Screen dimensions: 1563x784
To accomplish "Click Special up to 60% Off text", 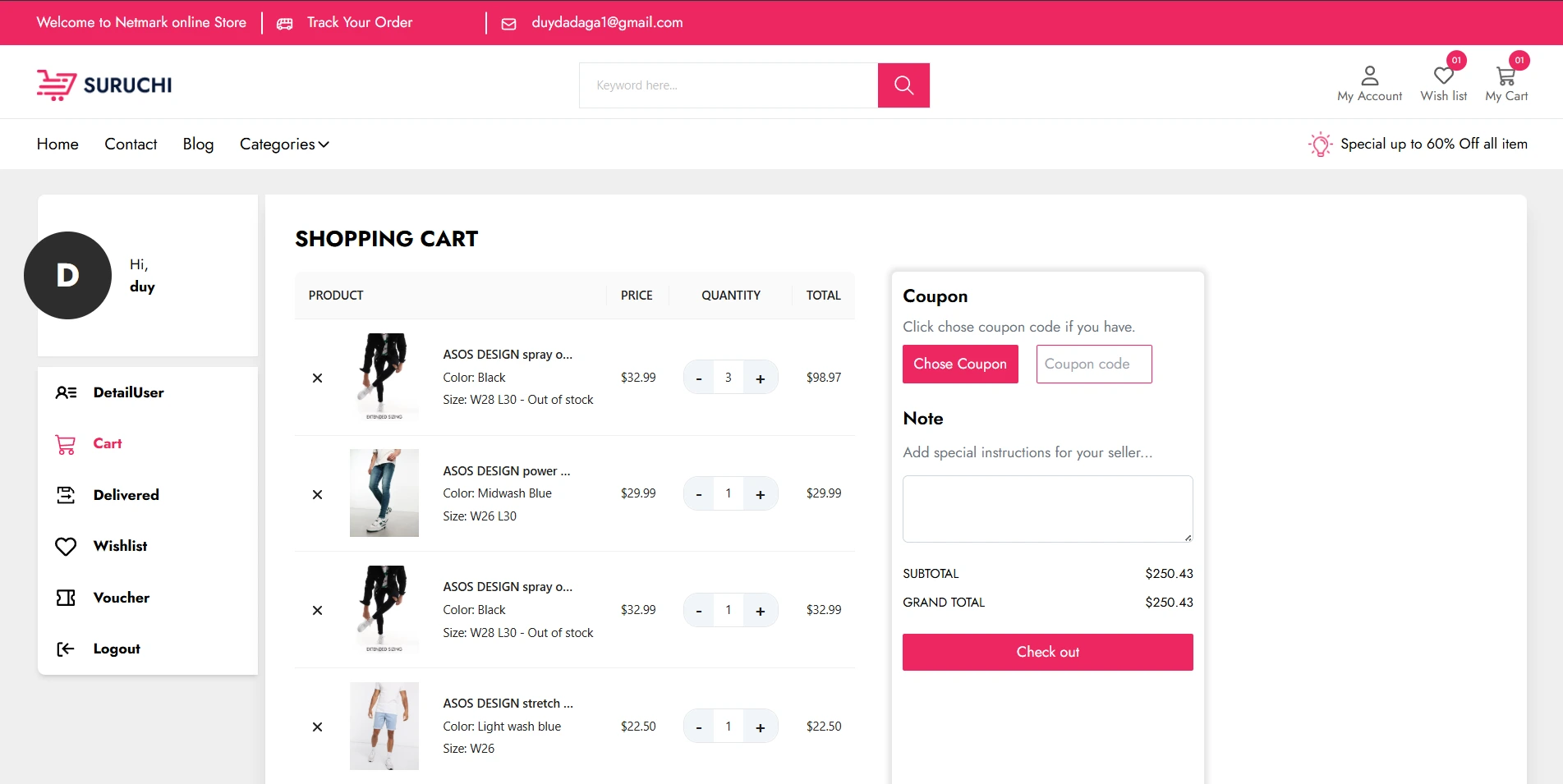I will click(x=1434, y=144).
